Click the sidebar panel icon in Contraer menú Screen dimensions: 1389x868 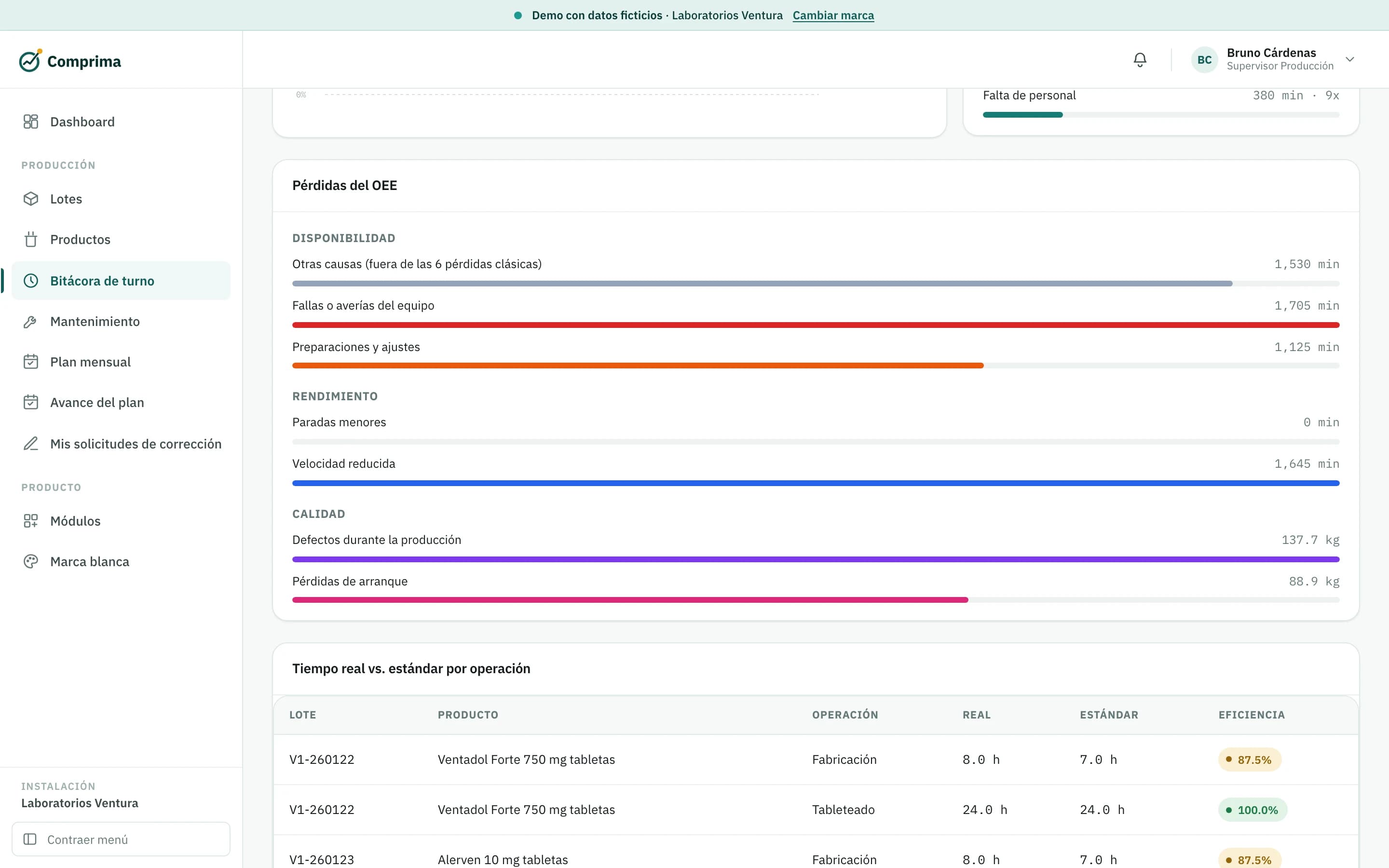[x=30, y=839]
